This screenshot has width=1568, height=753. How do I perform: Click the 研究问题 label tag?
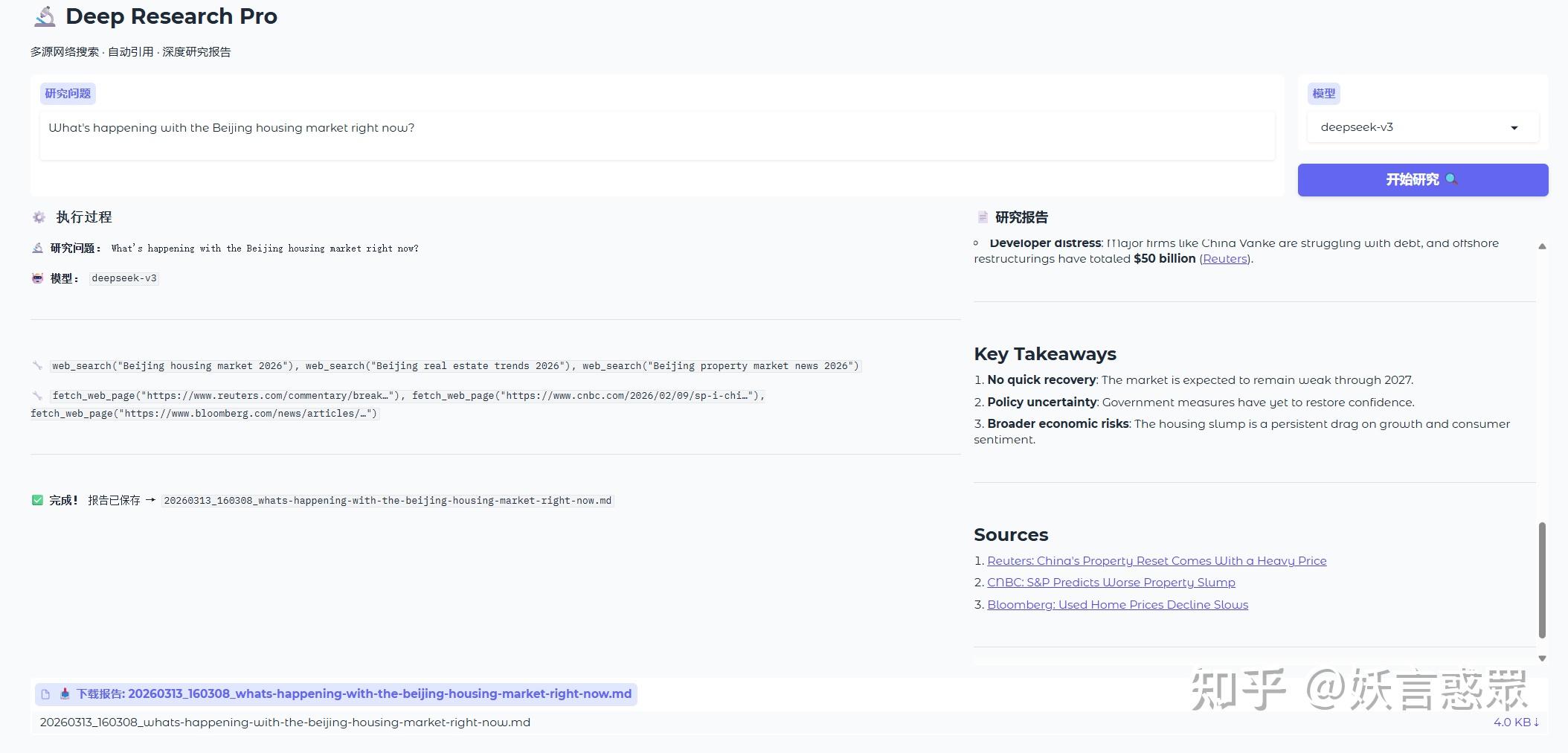coord(68,94)
